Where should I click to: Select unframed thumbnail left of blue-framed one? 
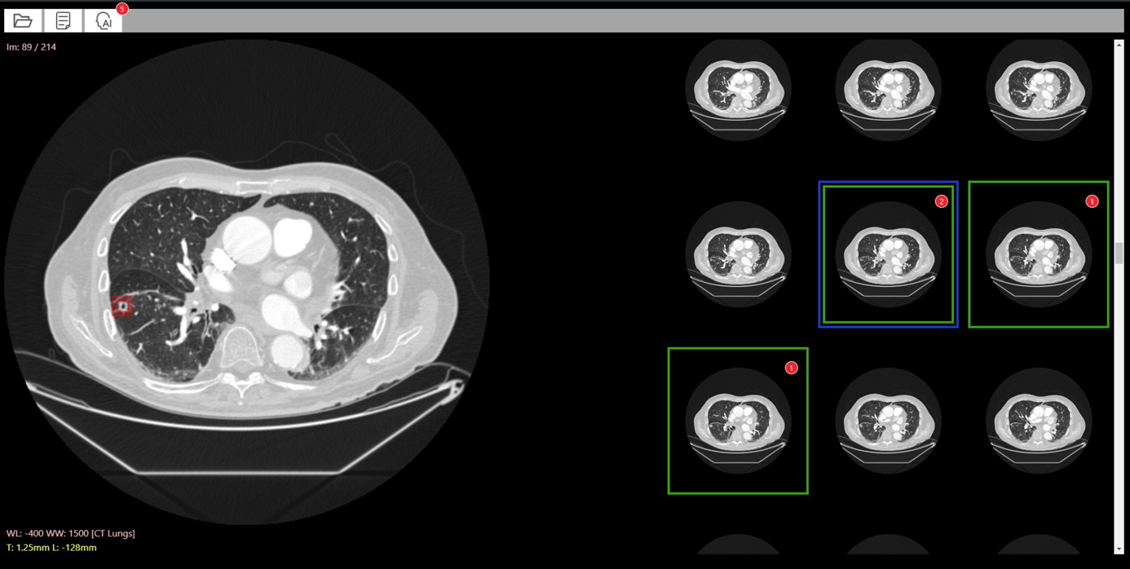738,254
